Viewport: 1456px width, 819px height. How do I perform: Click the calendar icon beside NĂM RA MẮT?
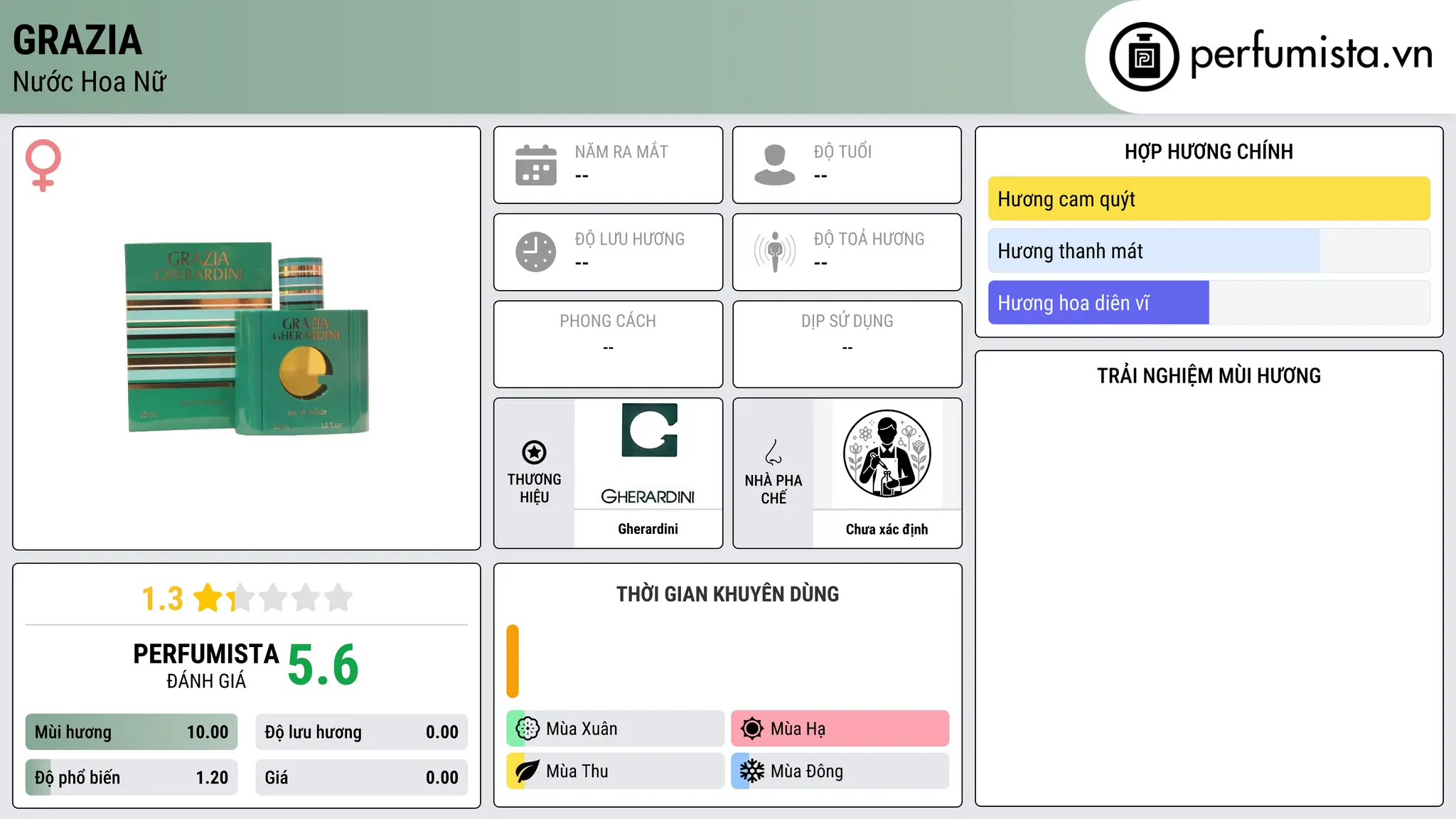coord(536,165)
